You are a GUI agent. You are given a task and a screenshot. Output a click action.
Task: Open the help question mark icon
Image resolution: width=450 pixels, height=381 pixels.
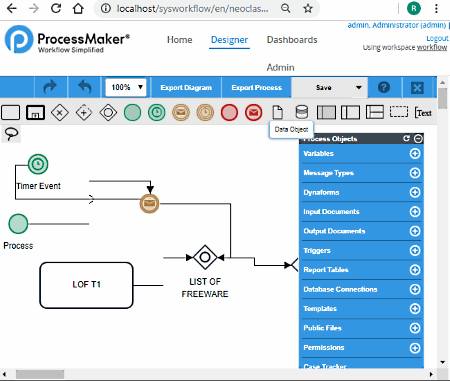point(384,87)
